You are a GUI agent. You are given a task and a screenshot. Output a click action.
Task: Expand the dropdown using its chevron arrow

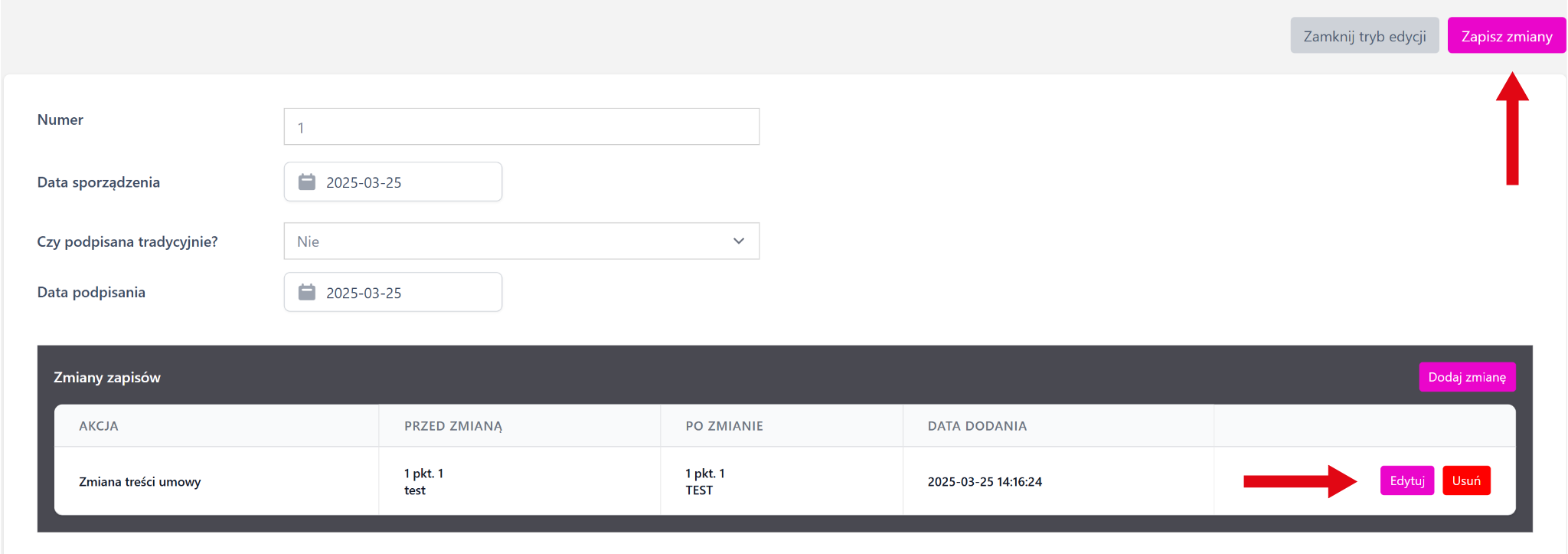pos(738,241)
